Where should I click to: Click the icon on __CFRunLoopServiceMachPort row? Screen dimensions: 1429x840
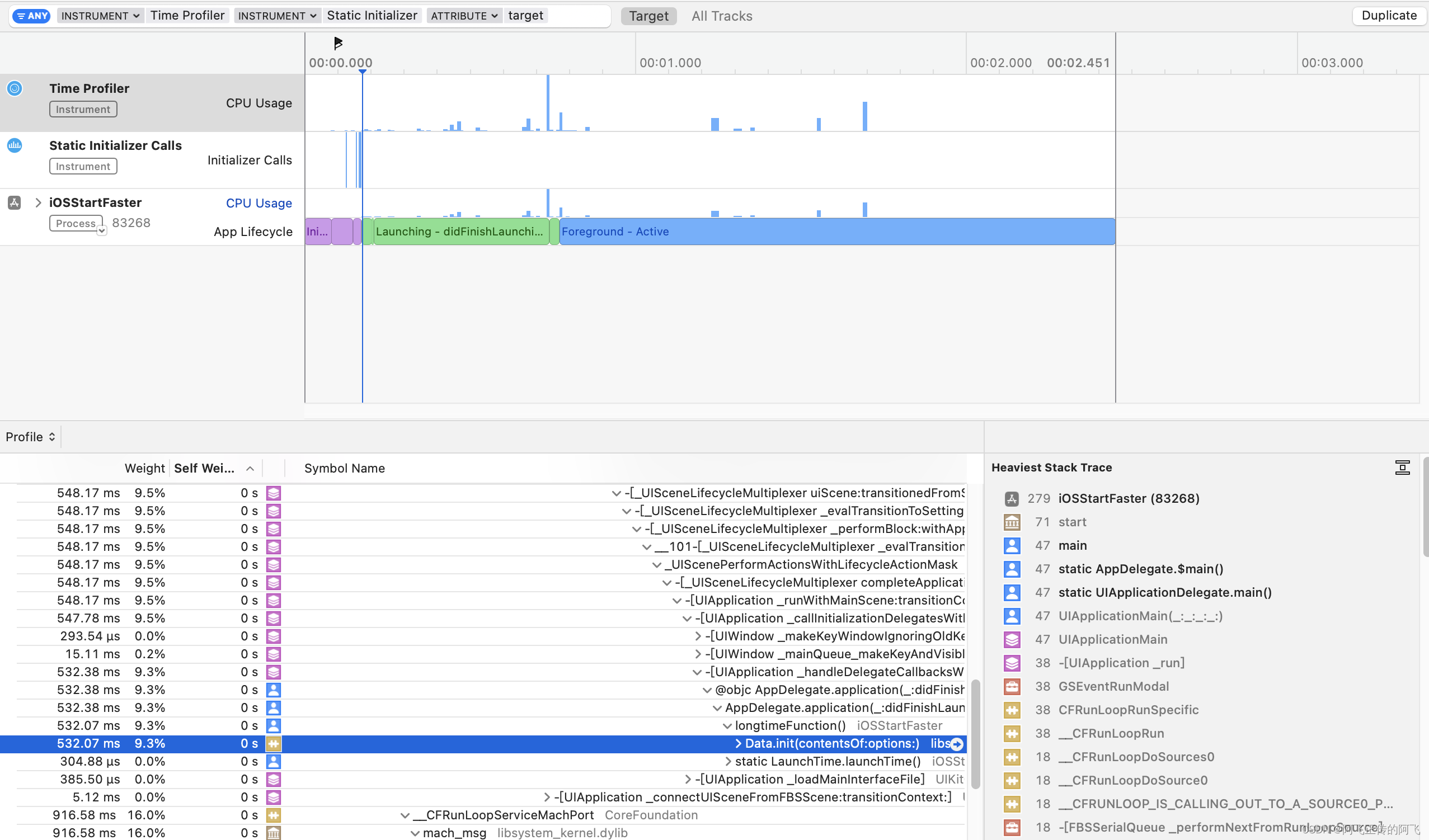[x=274, y=815]
